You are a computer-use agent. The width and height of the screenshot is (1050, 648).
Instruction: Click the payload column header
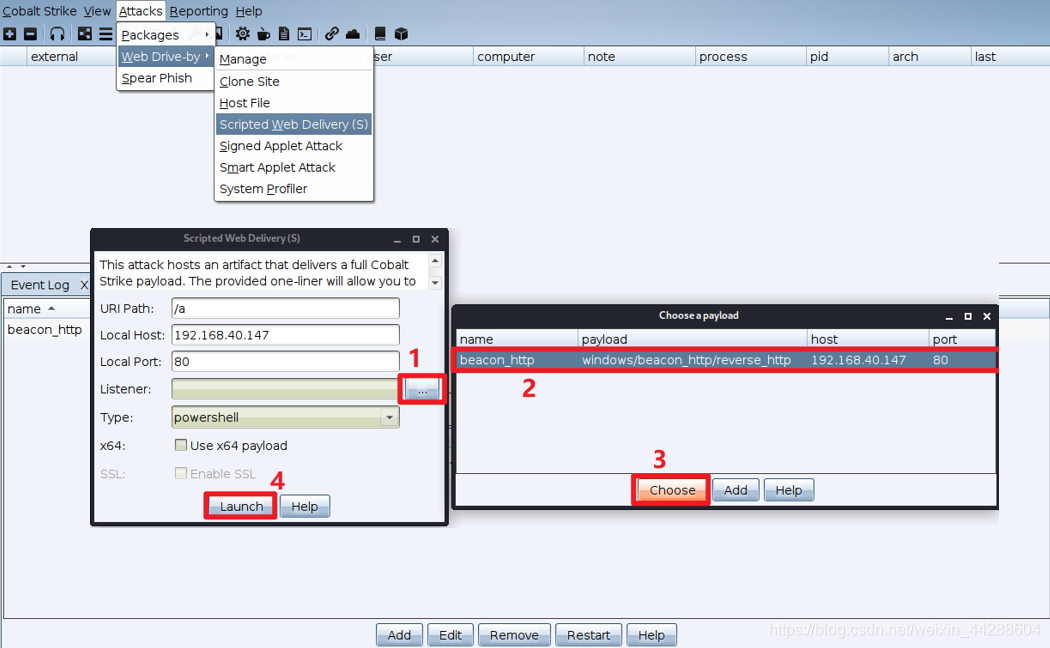pos(692,339)
